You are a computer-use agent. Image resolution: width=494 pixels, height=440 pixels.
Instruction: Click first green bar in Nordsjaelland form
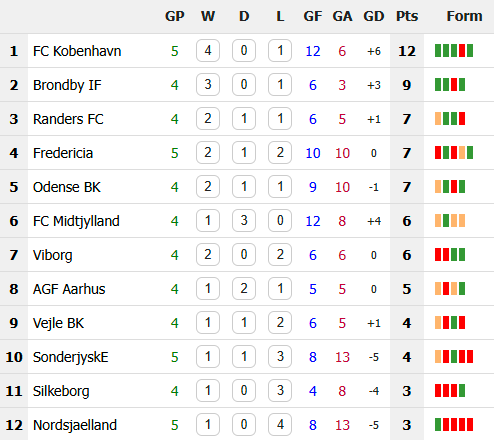click(438, 425)
